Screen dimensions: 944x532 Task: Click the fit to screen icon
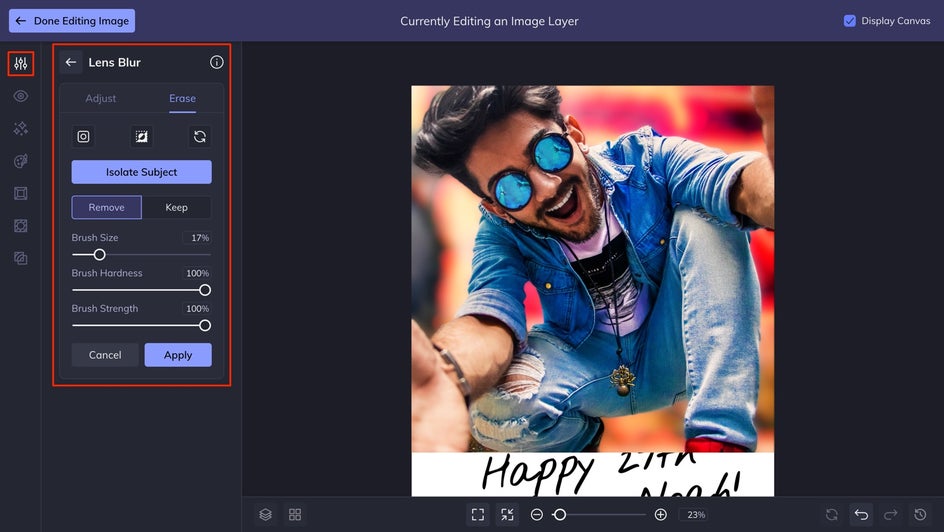[478, 515]
